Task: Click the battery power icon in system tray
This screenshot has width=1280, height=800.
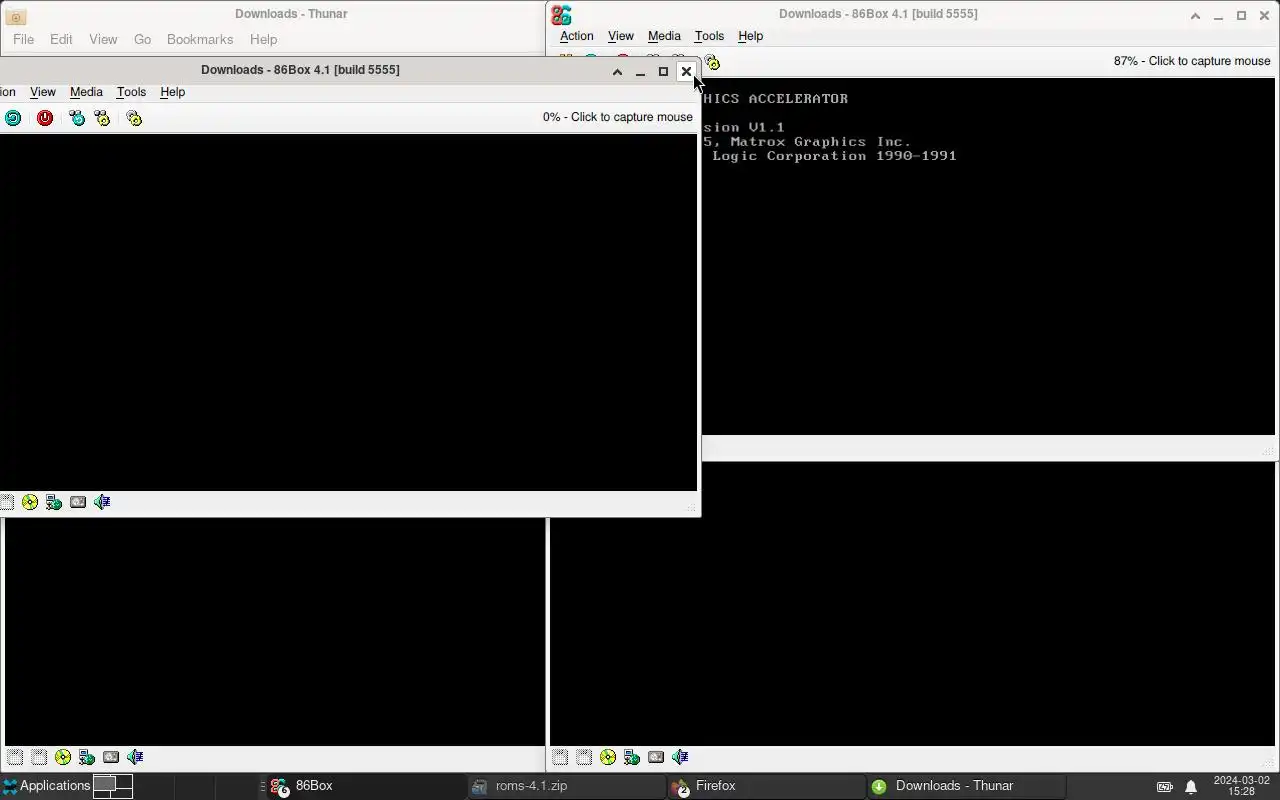Action: [x=1165, y=787]
